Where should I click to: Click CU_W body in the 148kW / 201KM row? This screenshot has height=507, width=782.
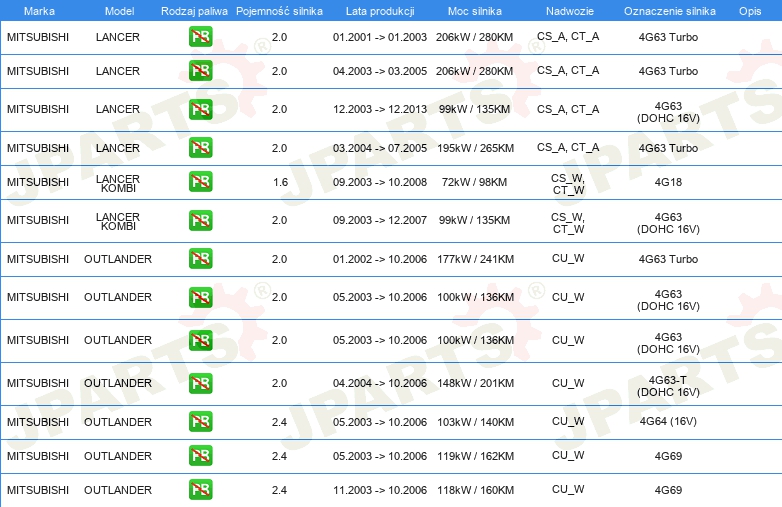coord(568,383)
